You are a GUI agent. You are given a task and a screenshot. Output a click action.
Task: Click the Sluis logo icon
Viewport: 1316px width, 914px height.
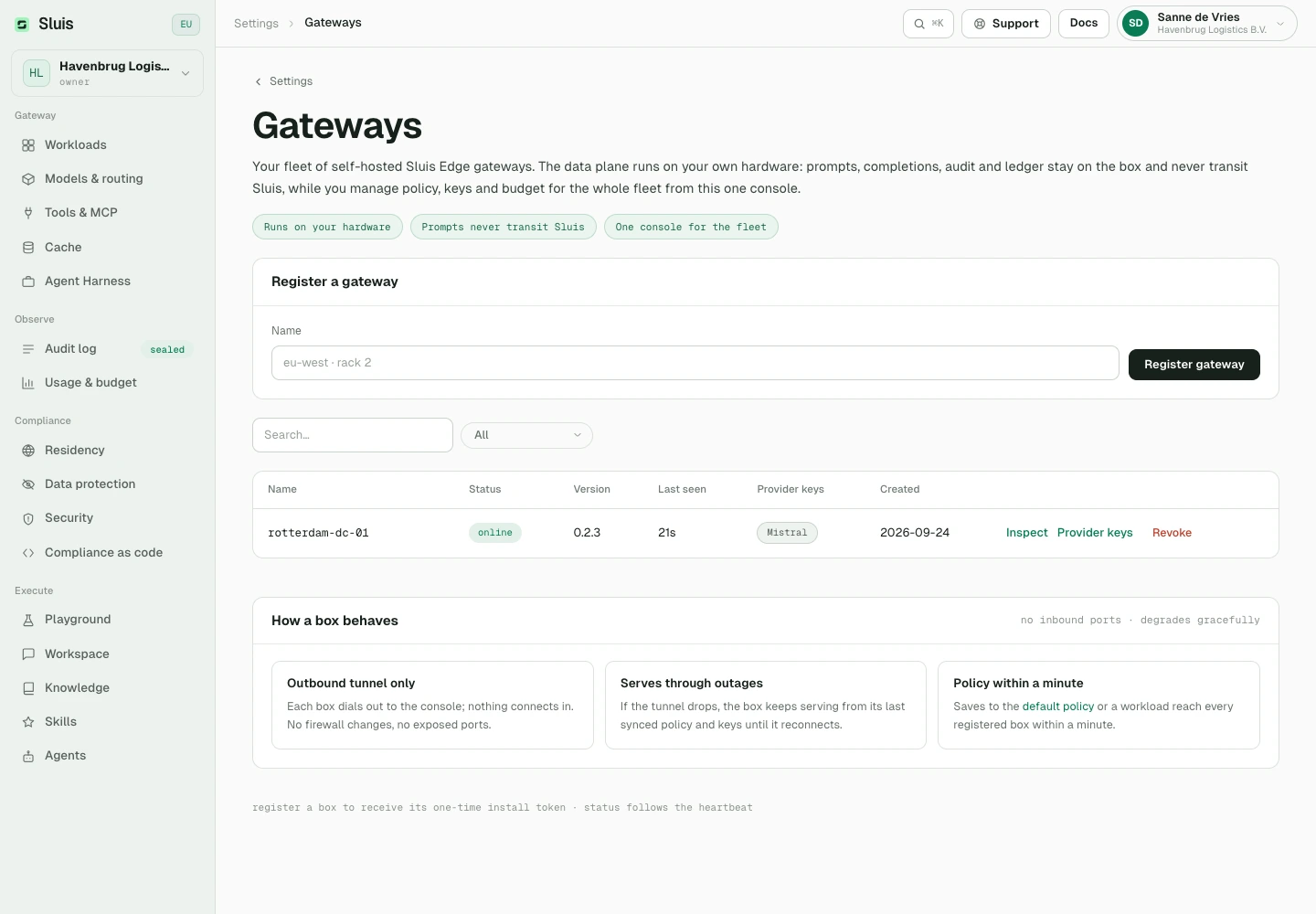click(22, 25)
